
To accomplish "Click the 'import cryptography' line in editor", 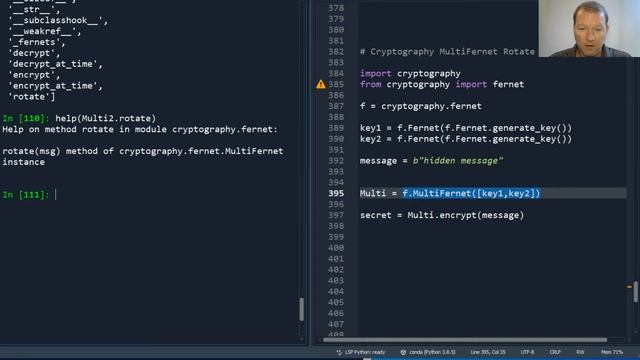I will pos(410,73).
